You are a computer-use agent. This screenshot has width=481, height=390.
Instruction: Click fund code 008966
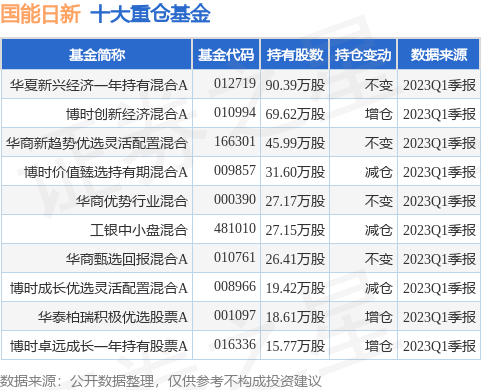(235, 287)
